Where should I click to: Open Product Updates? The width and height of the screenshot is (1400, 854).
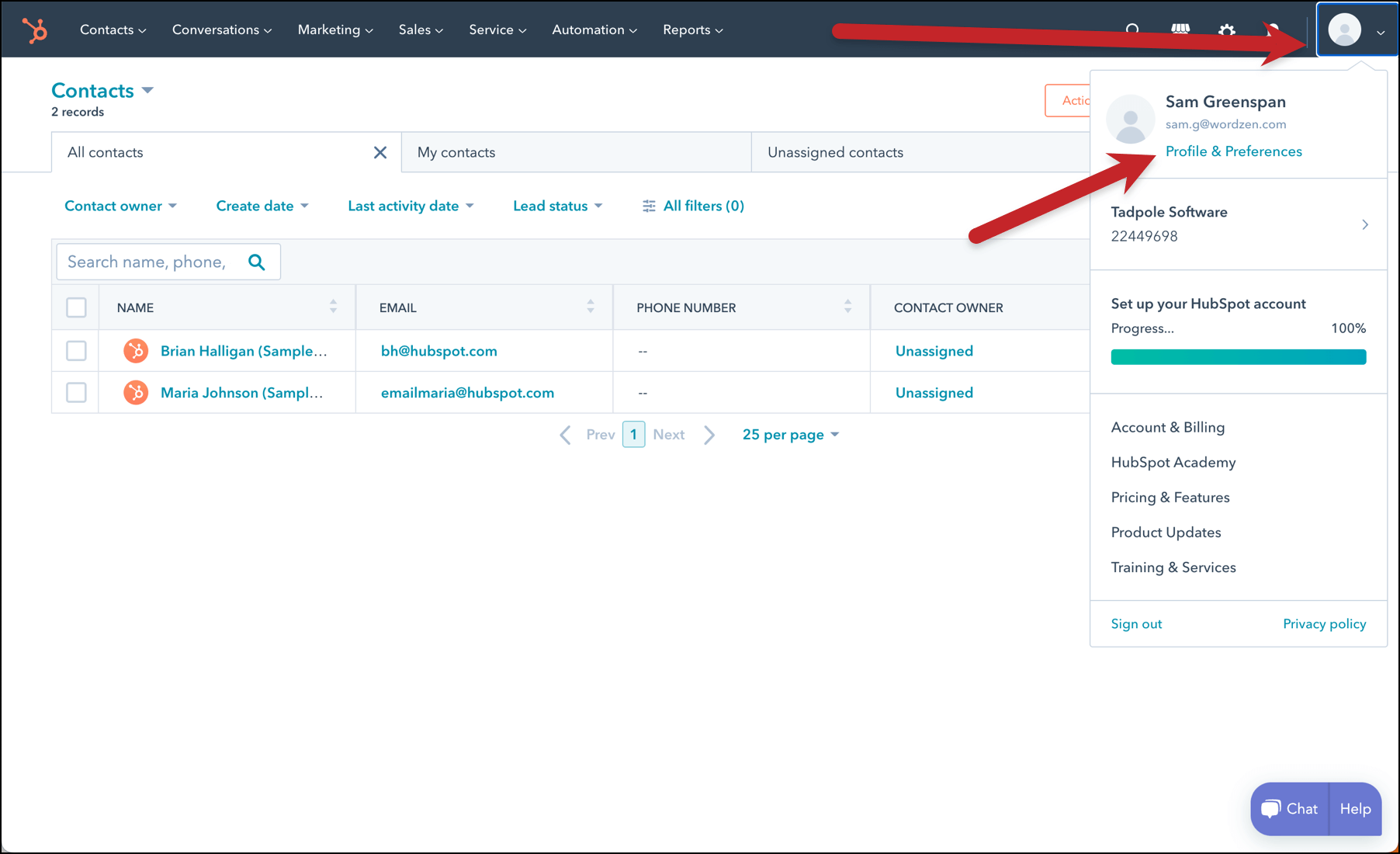[x=1166, y=532]
